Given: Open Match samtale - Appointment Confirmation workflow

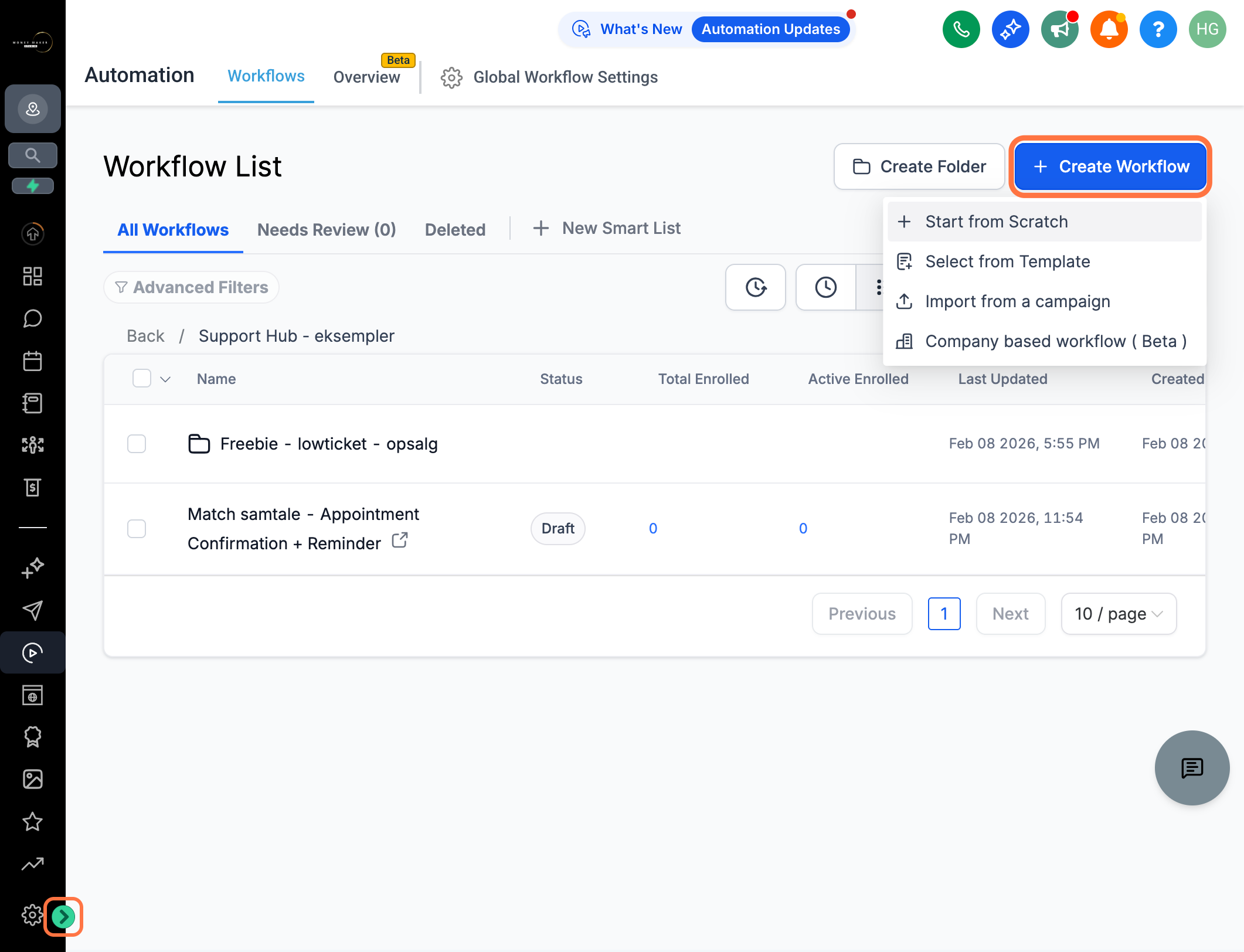Looking at the screenshot, I should point(303,529).
